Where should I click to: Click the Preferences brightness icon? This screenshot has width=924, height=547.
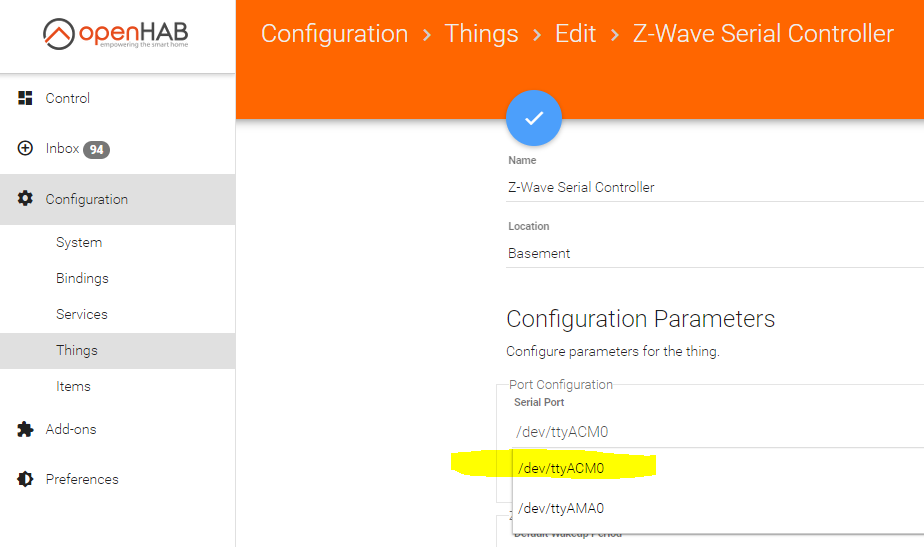coord(25,479)
